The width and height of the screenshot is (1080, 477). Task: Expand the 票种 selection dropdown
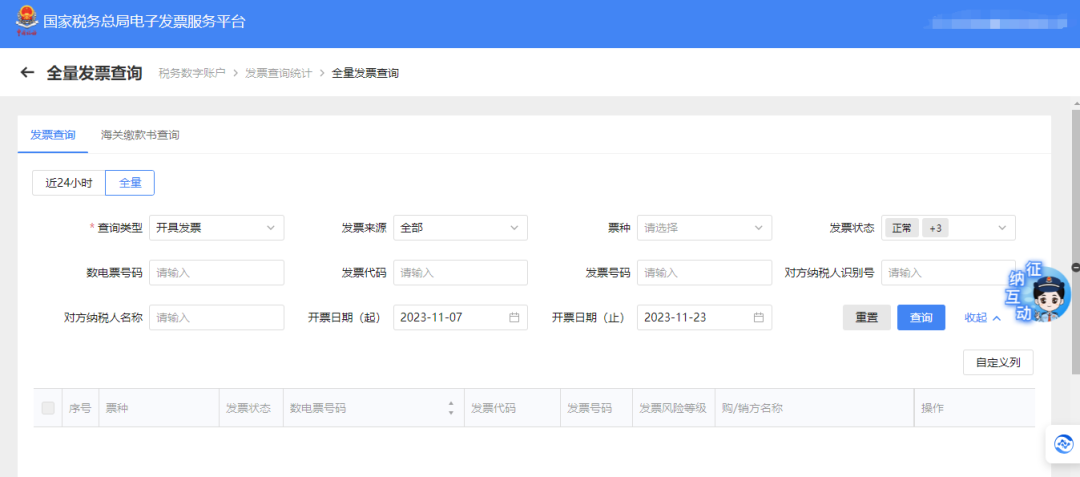click(x=704, y=228)
